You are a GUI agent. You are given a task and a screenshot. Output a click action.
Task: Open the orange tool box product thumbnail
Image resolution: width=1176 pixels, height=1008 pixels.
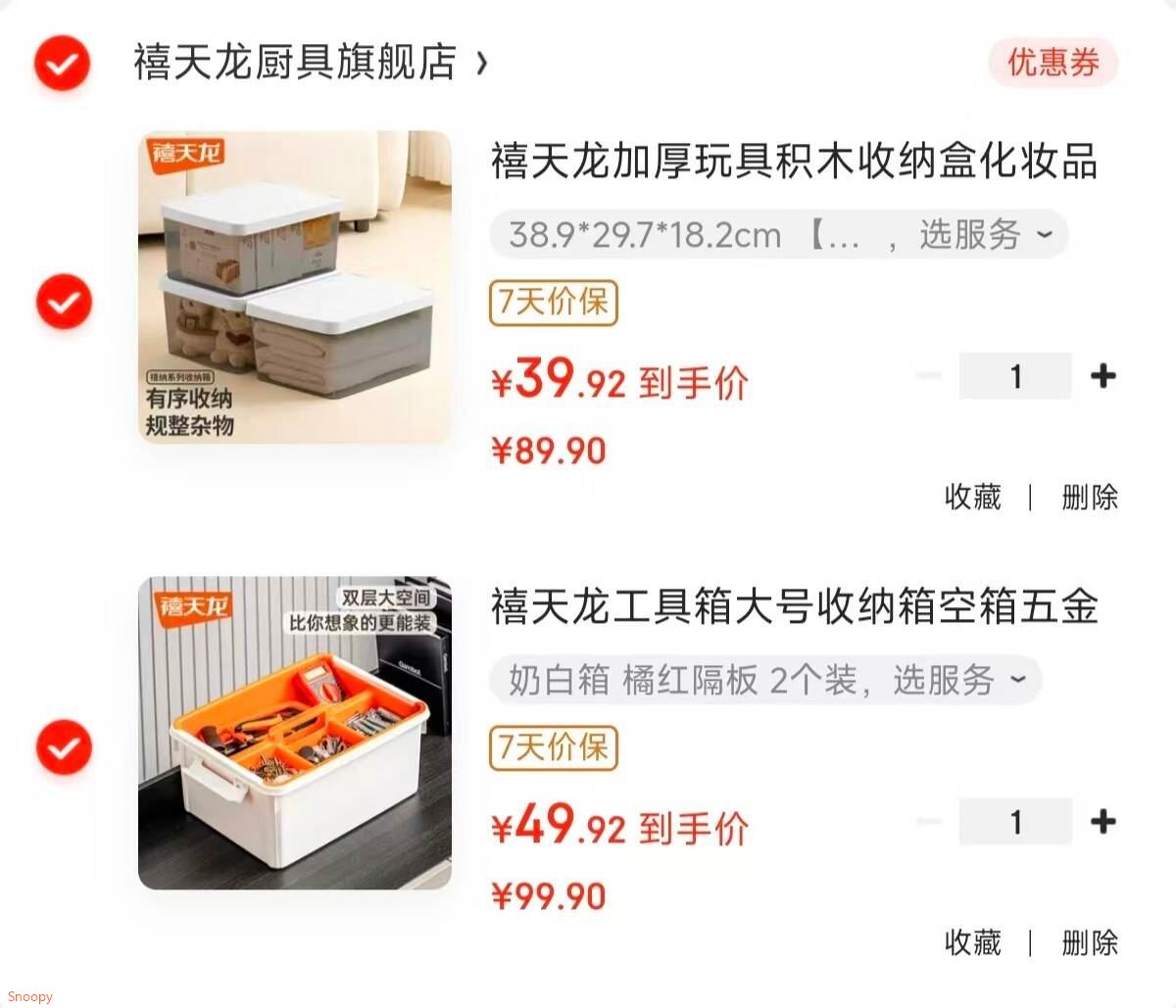point(295,733)
